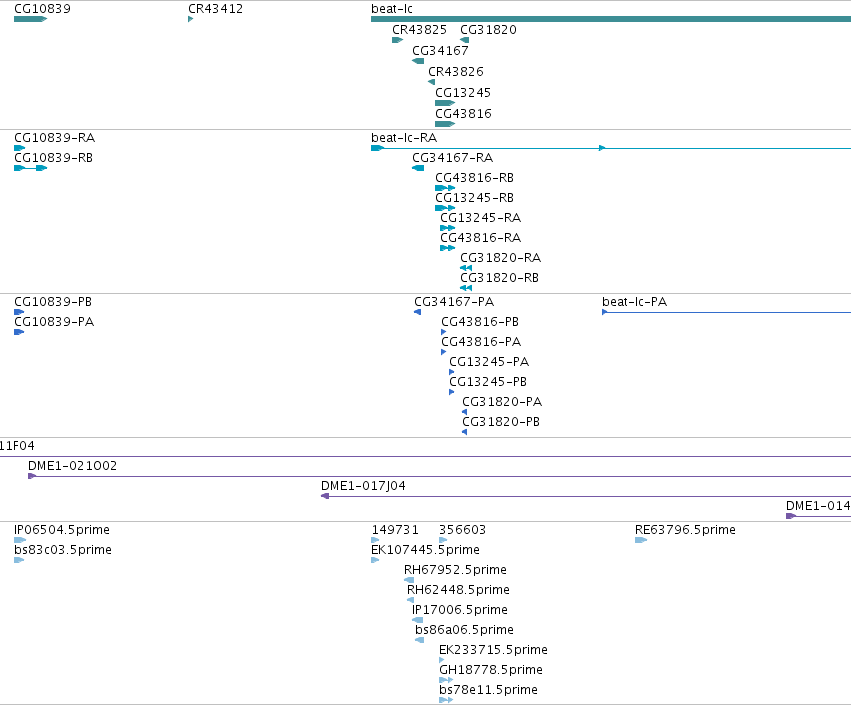Click the CG34167-PA protein label
The height and width of the screenshot is (705, 851).
coord(454,302)
